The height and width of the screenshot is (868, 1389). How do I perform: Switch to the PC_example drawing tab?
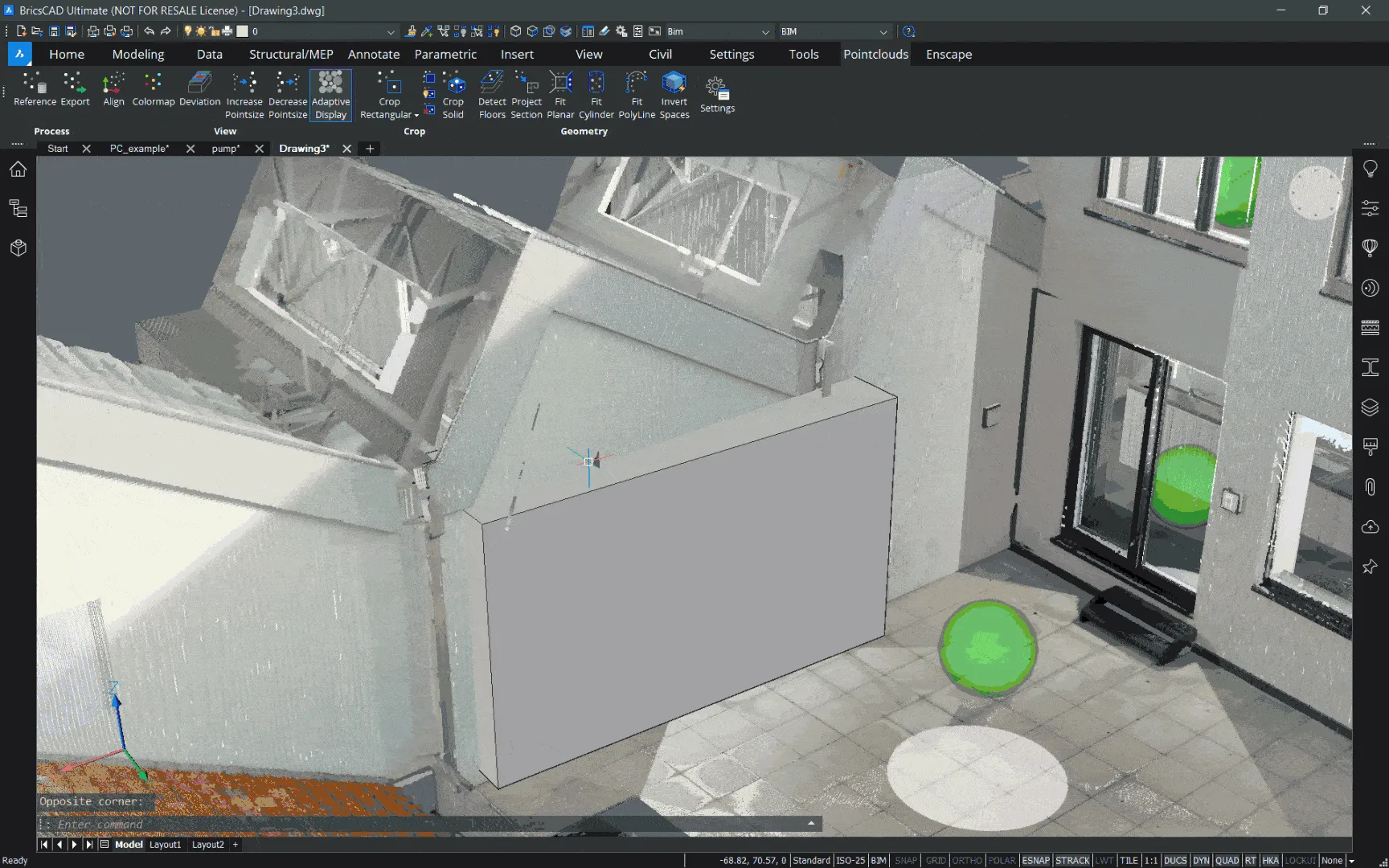(x=139, y=149)
